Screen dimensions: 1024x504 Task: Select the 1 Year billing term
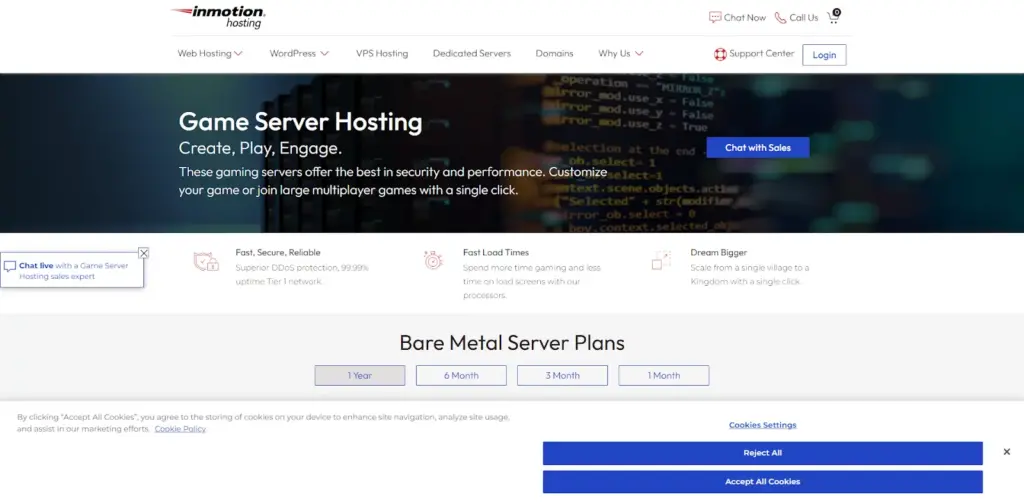pyautogui.click(x=360, y=375)
